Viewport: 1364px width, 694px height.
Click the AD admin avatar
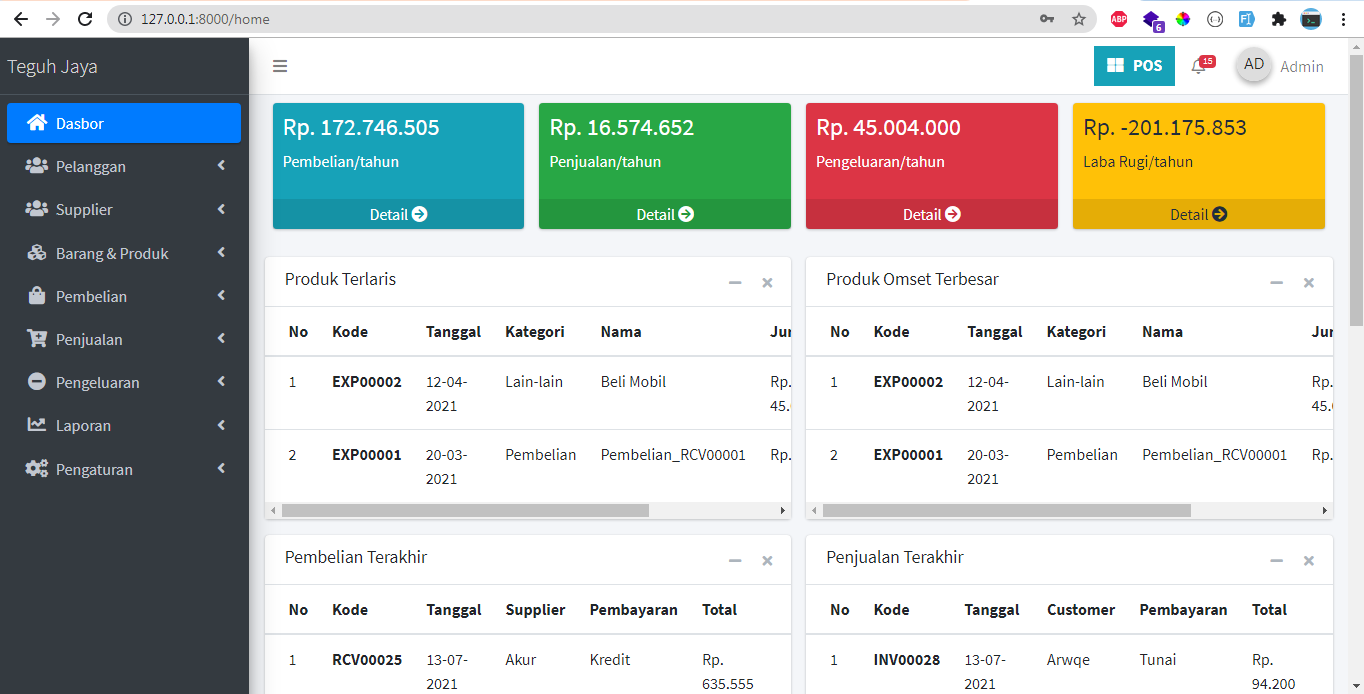(x=1253, y=65)
